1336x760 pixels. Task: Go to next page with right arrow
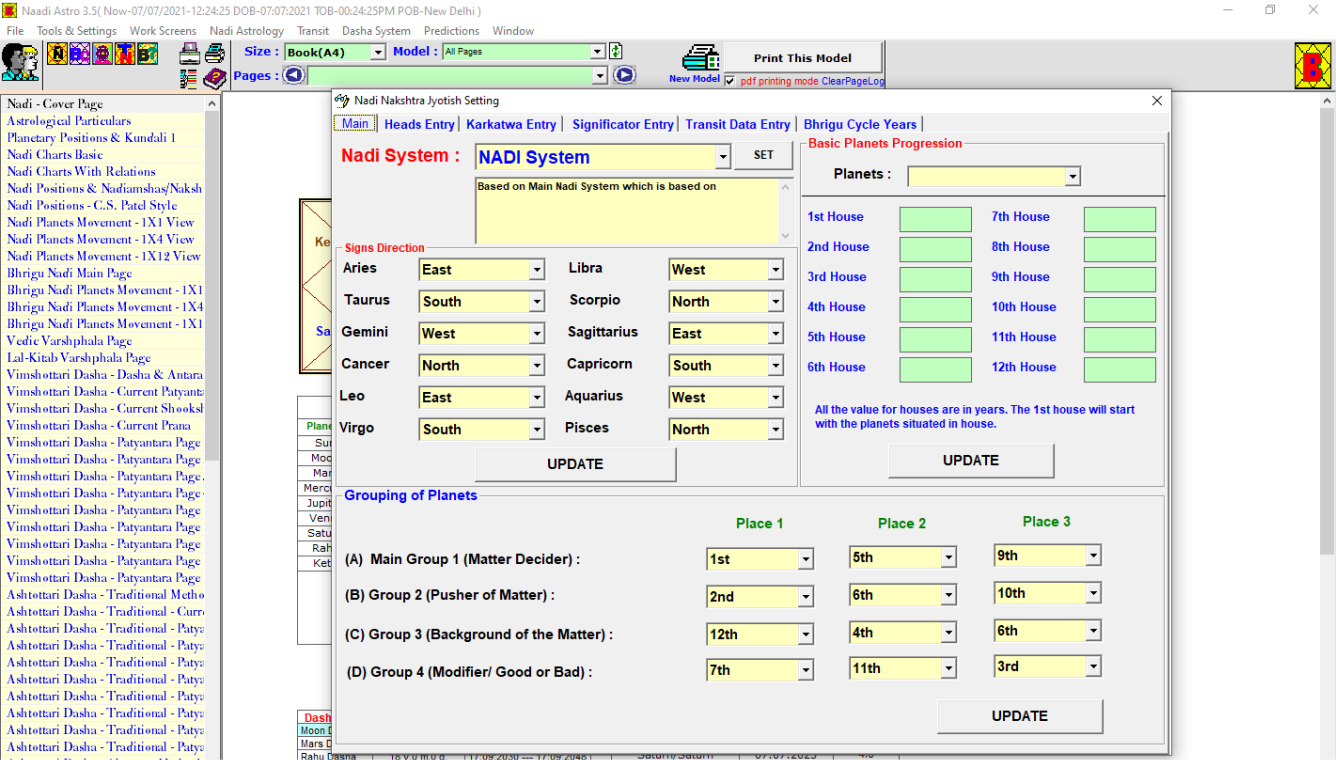pos(624,75)
